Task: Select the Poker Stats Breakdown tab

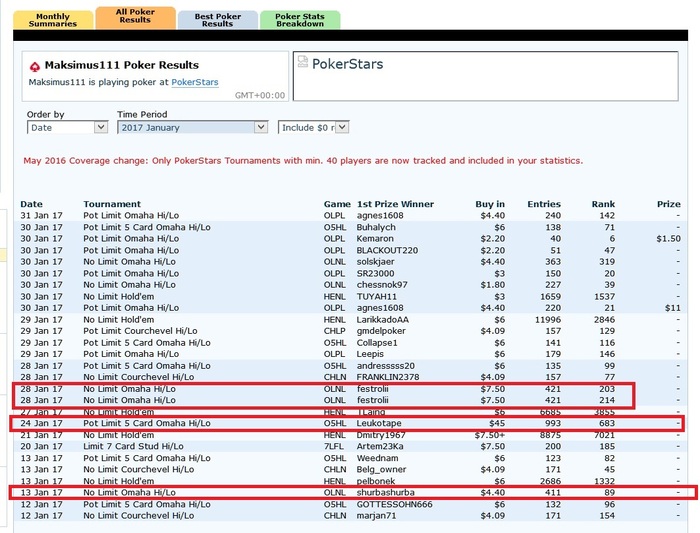Action: 300,19
